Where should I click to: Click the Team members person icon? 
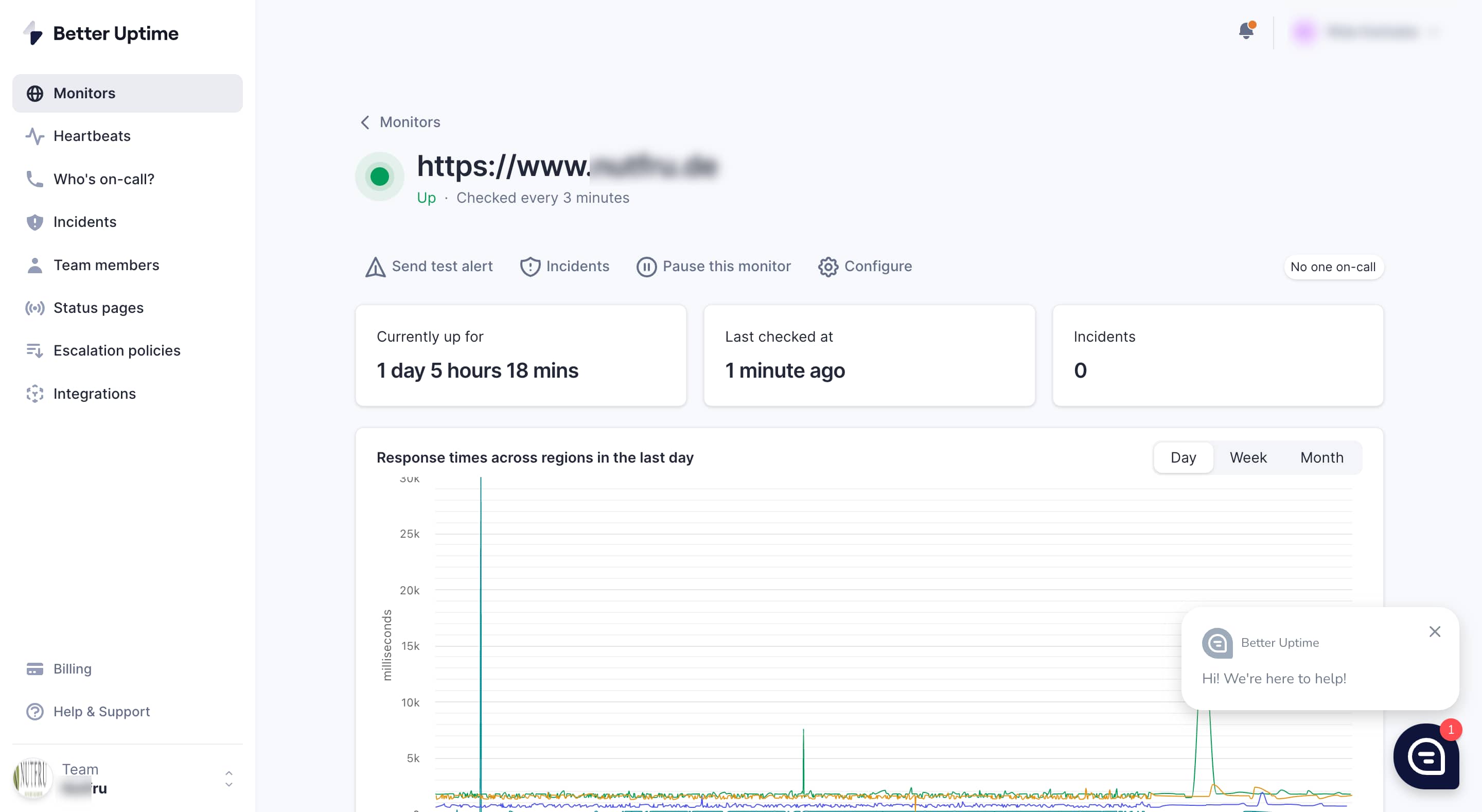tap(35, 266)
